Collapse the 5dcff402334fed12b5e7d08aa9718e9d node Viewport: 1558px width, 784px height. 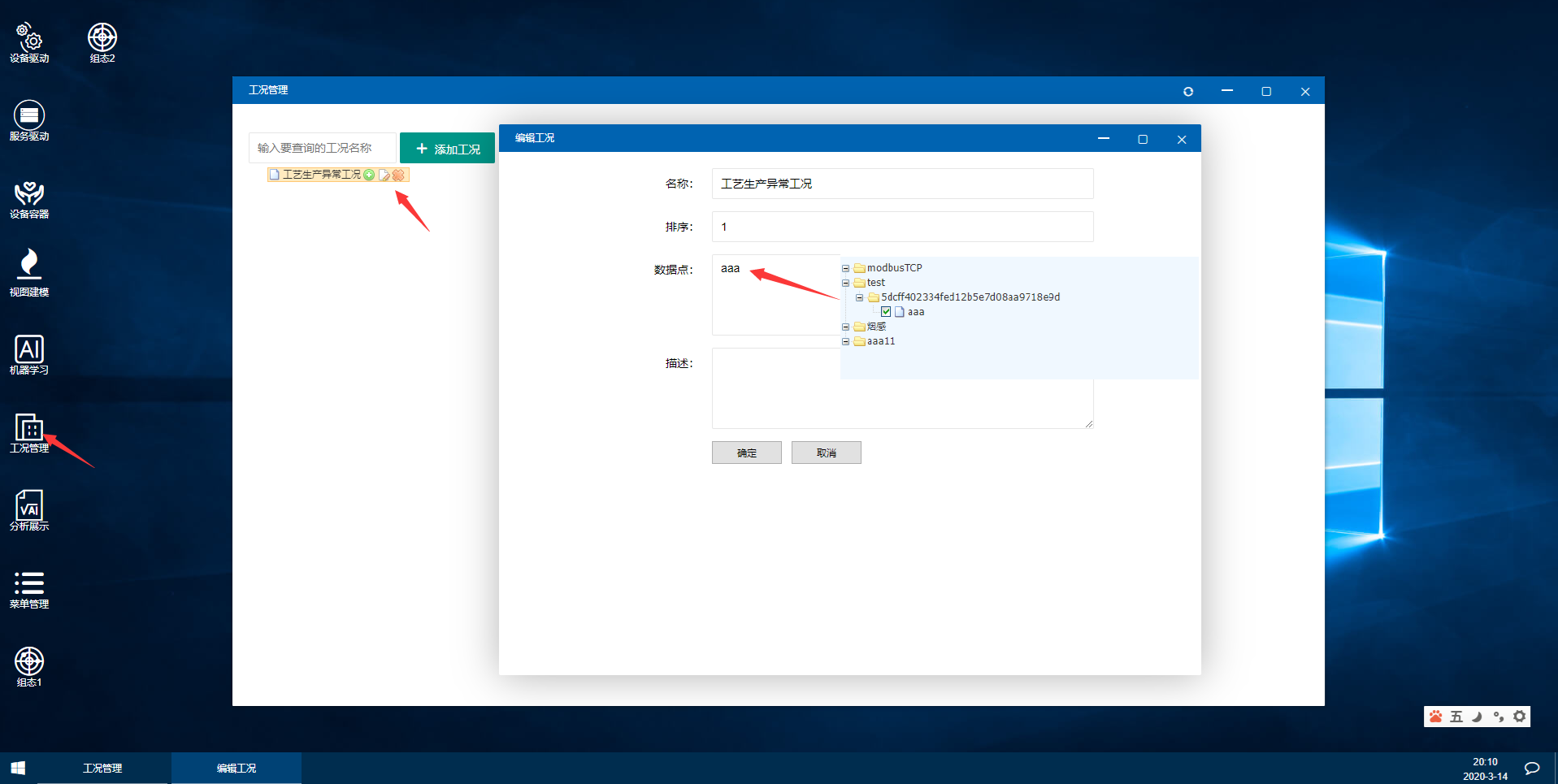coord(859,297)
